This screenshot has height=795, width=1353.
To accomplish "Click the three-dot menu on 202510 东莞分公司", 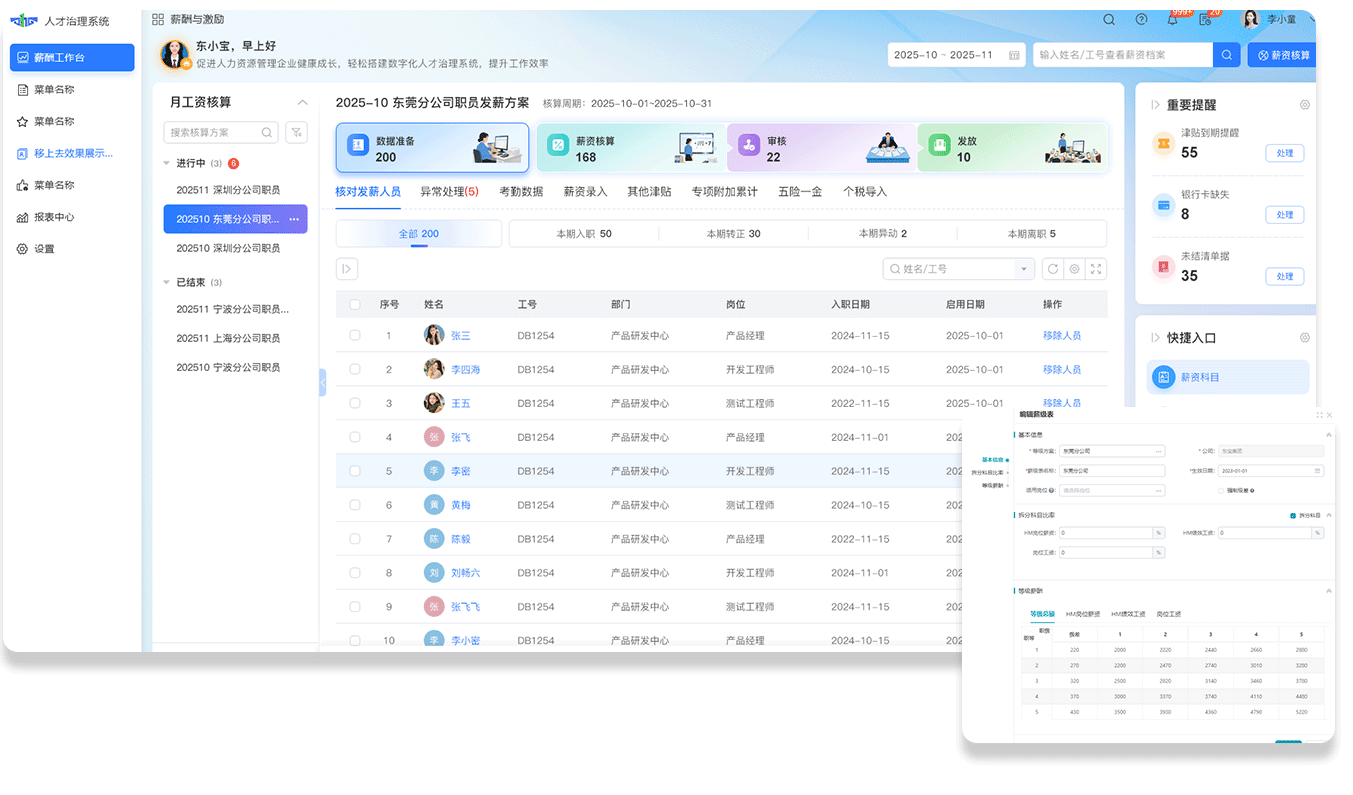I will coord(294,219).
